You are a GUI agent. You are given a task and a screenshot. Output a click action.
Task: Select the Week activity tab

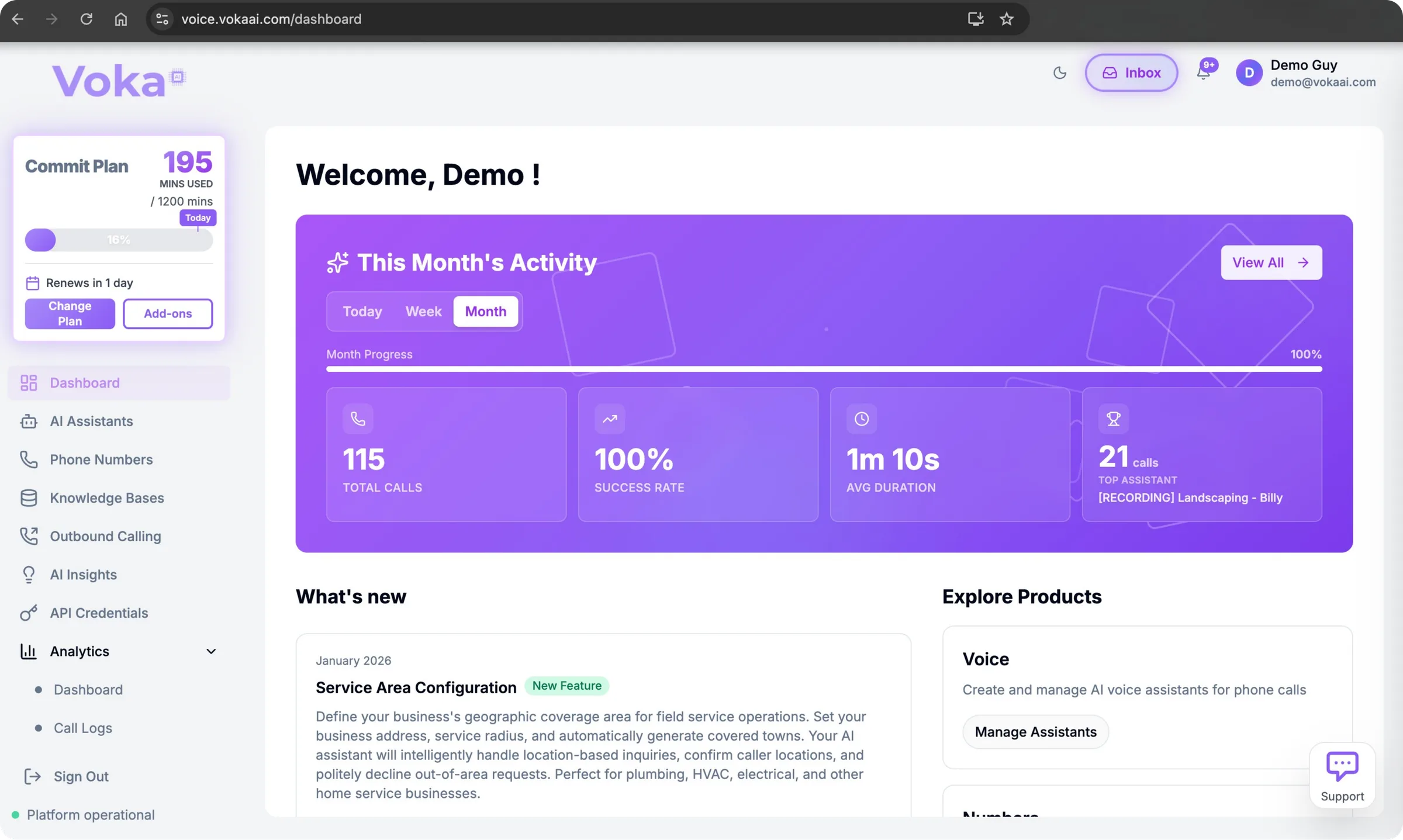point(423,311)
